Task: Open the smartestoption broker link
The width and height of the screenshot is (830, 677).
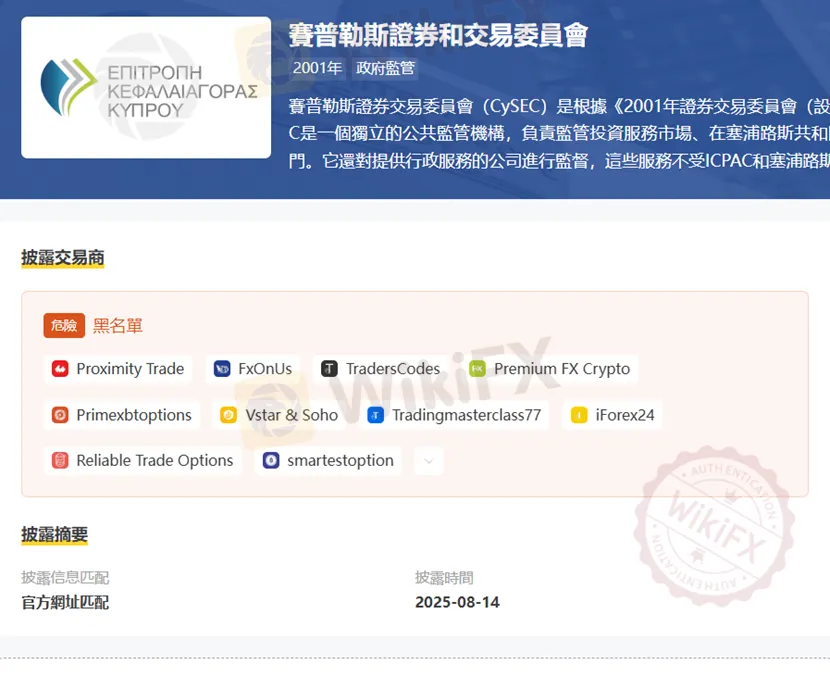Action: 328,460
